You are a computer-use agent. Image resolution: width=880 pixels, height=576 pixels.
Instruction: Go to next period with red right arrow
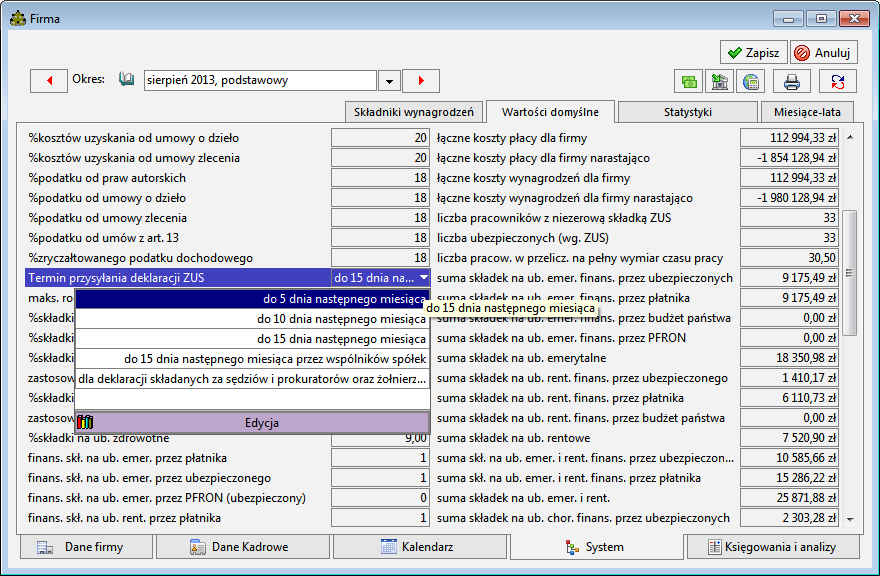(421, 81)
